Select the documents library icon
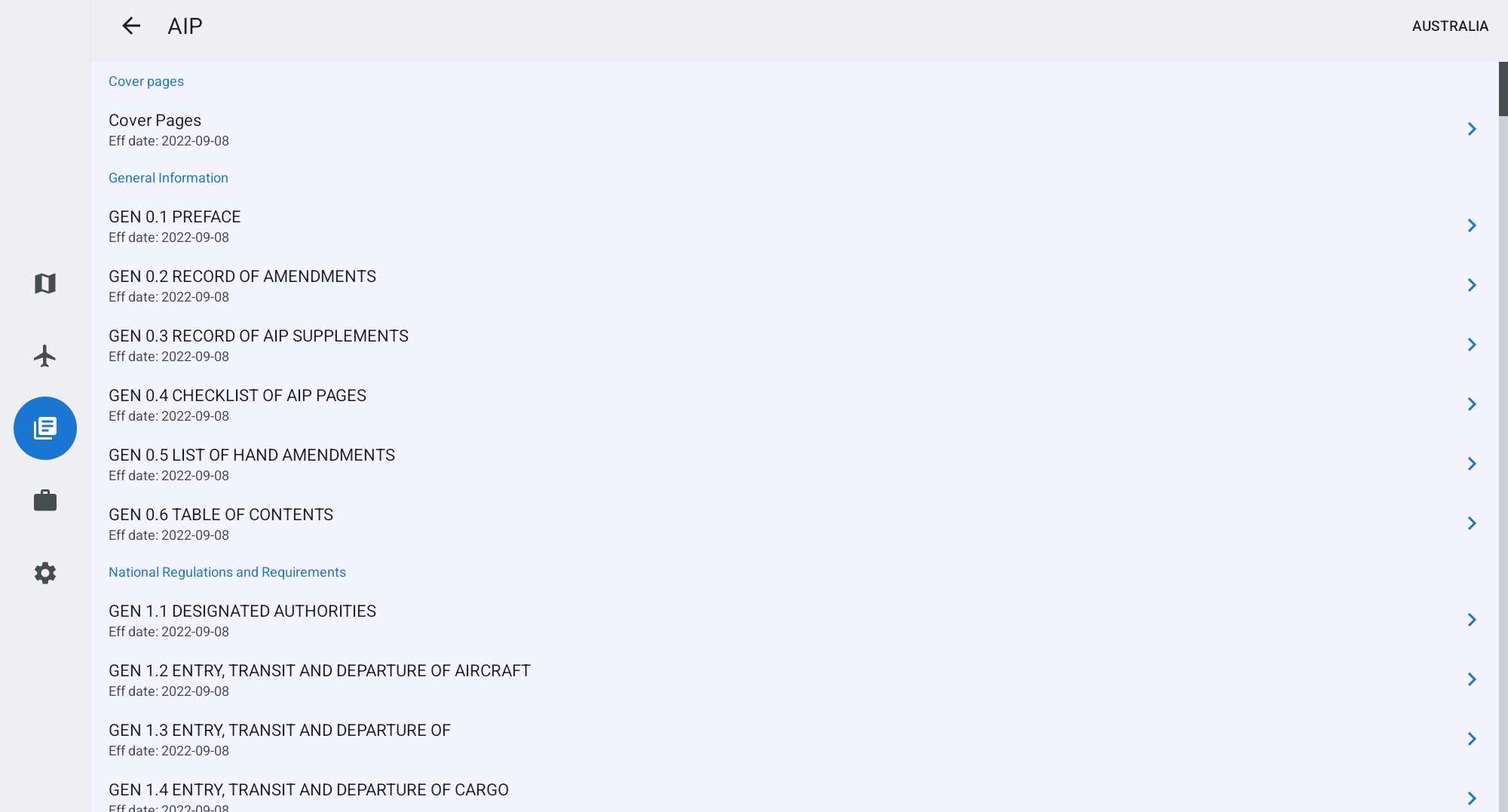Screen dimensions: 1508x812 (45, 428)
